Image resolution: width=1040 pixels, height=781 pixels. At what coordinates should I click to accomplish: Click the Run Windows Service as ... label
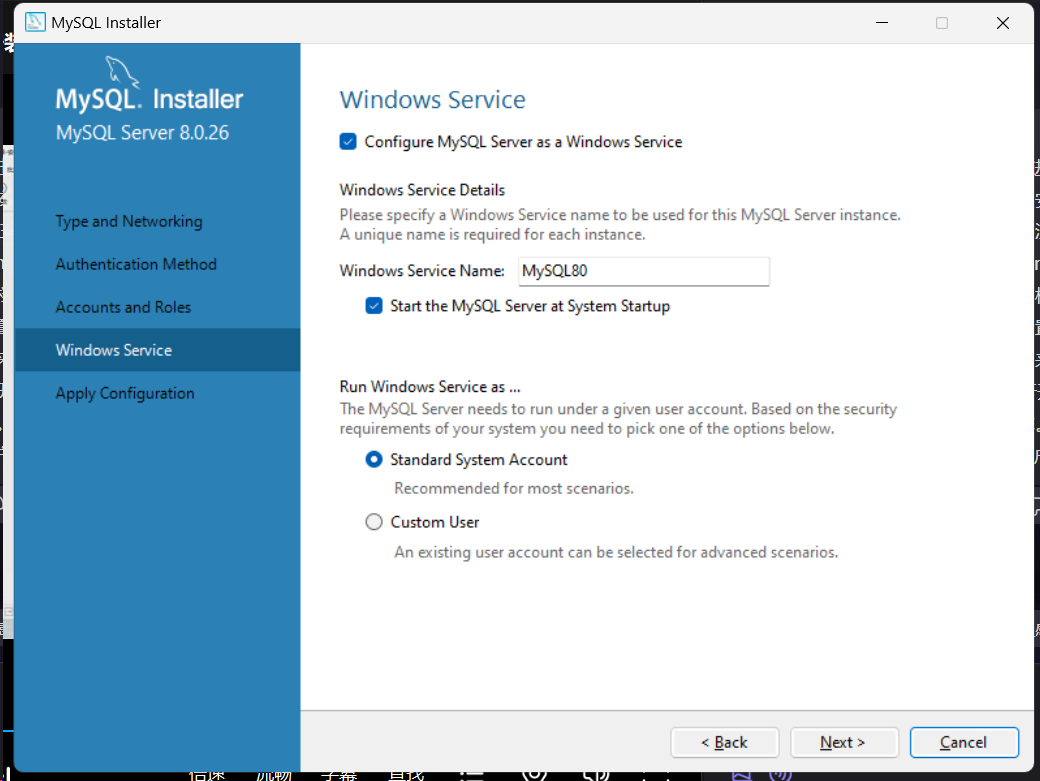point(430,387)
